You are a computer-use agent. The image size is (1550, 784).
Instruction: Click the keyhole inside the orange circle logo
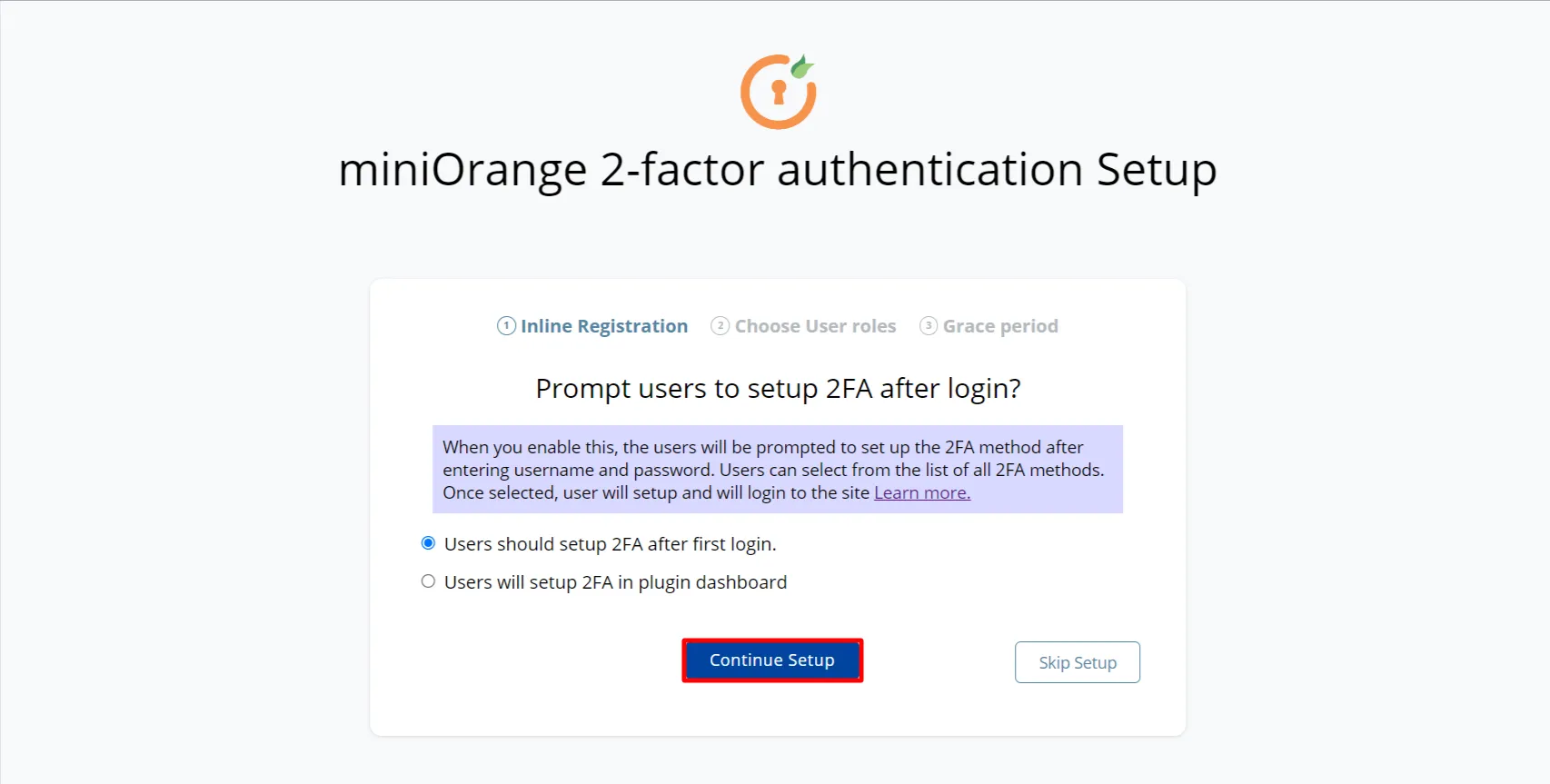click(778, 94)
